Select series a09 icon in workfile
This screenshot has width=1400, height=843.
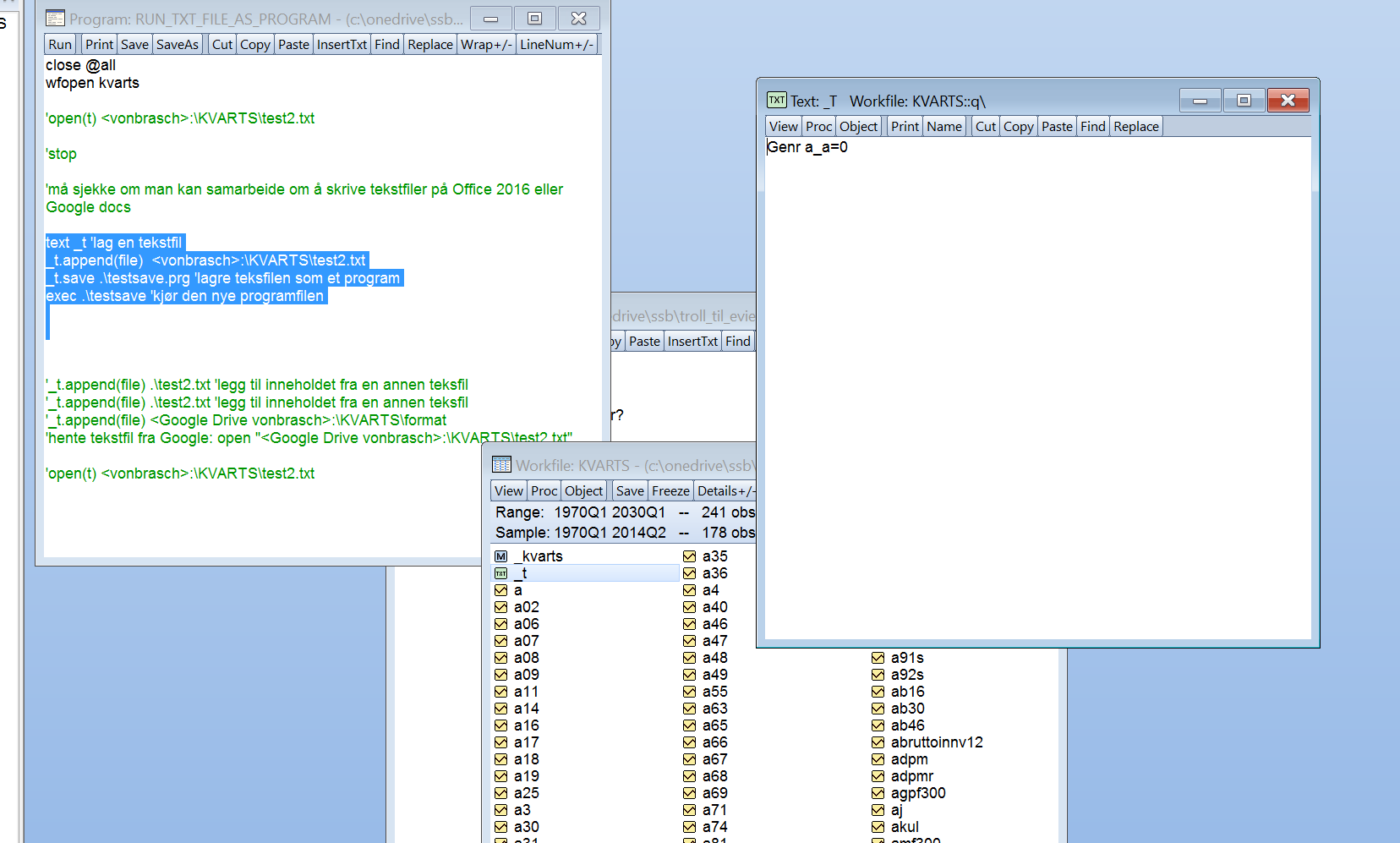coord(501,675)
